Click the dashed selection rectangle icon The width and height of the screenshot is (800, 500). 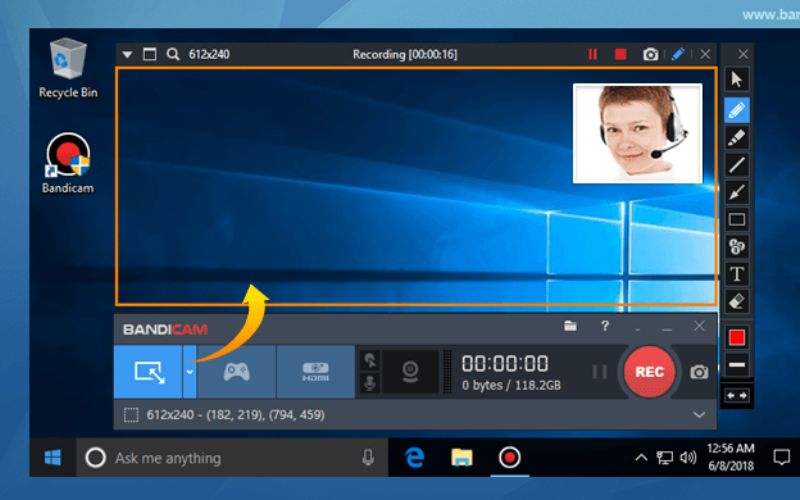tap(131, 415)
